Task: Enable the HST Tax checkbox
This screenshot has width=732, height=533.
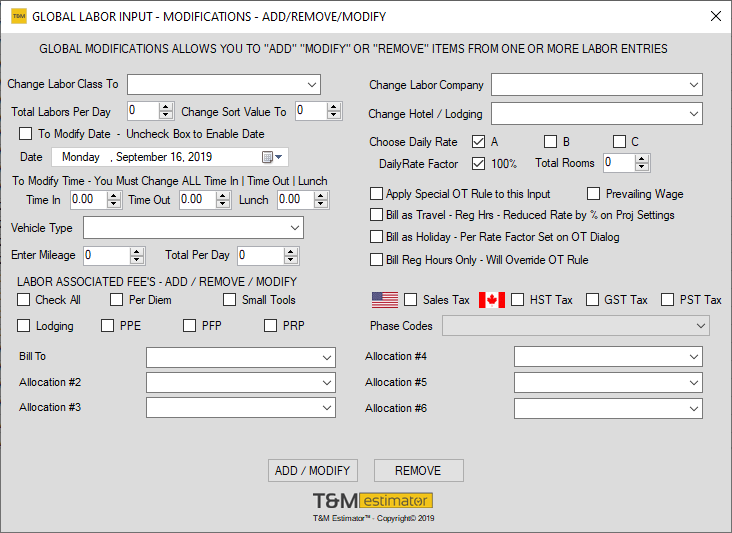Action: [x=518, y=300]
